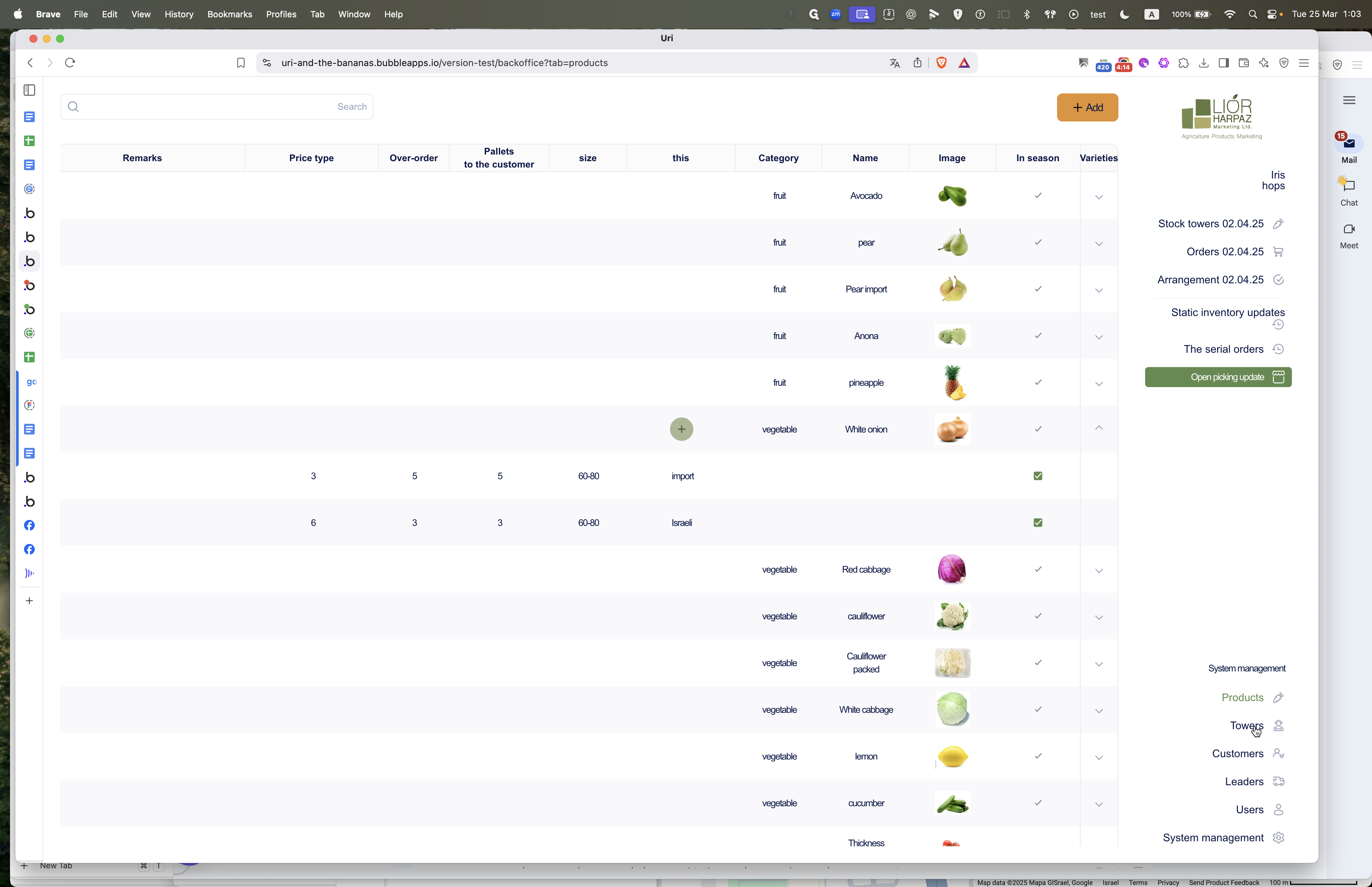
Task: Open the Bookmarks menu in menu bar
Action: click(x=229, y=14)
